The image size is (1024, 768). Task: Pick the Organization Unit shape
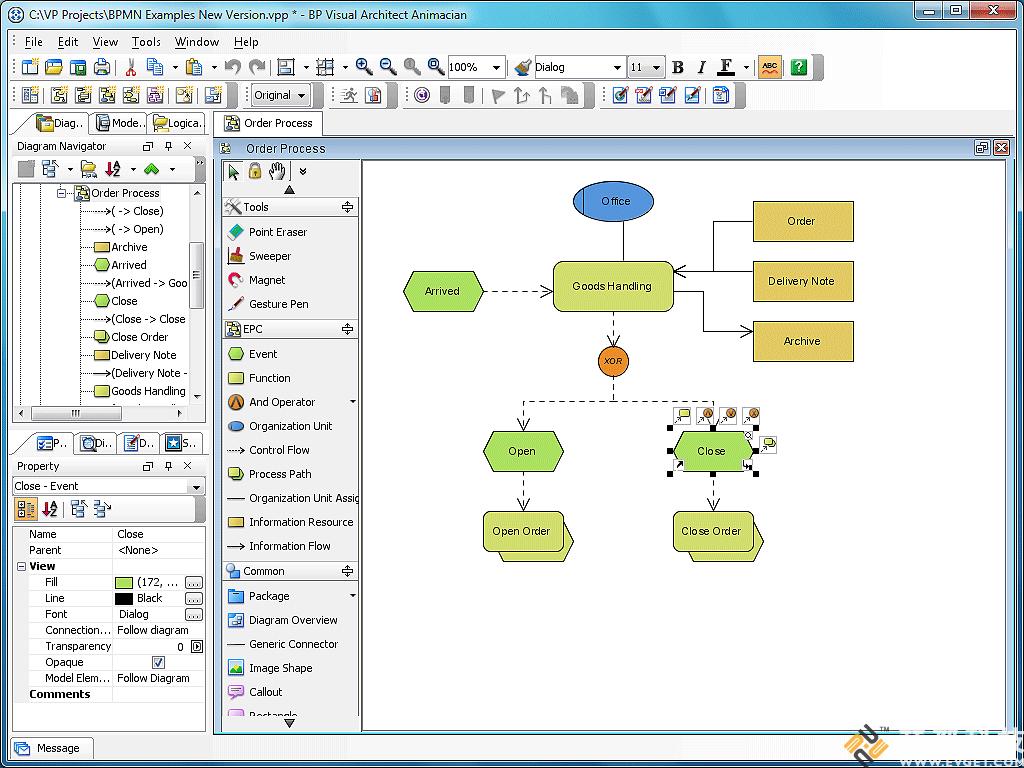(x=280, y=426)
